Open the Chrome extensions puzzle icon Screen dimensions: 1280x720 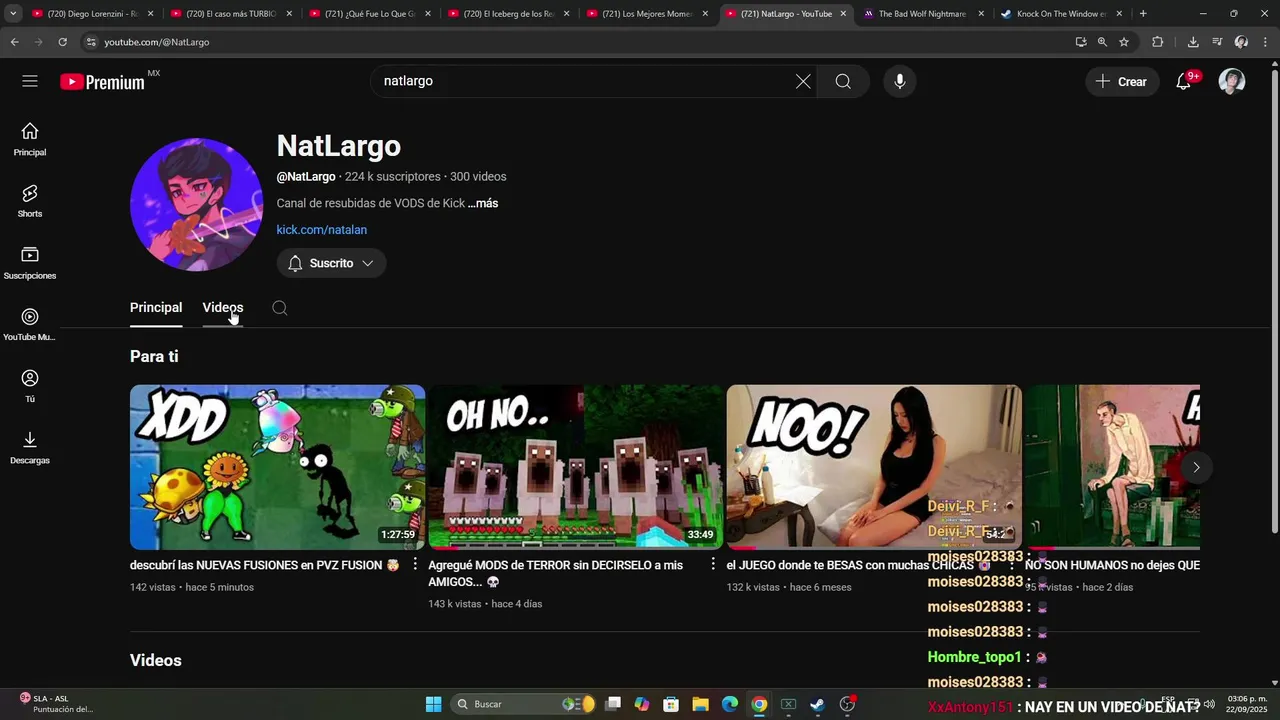pyautogui.click(x=1158, y=42)
